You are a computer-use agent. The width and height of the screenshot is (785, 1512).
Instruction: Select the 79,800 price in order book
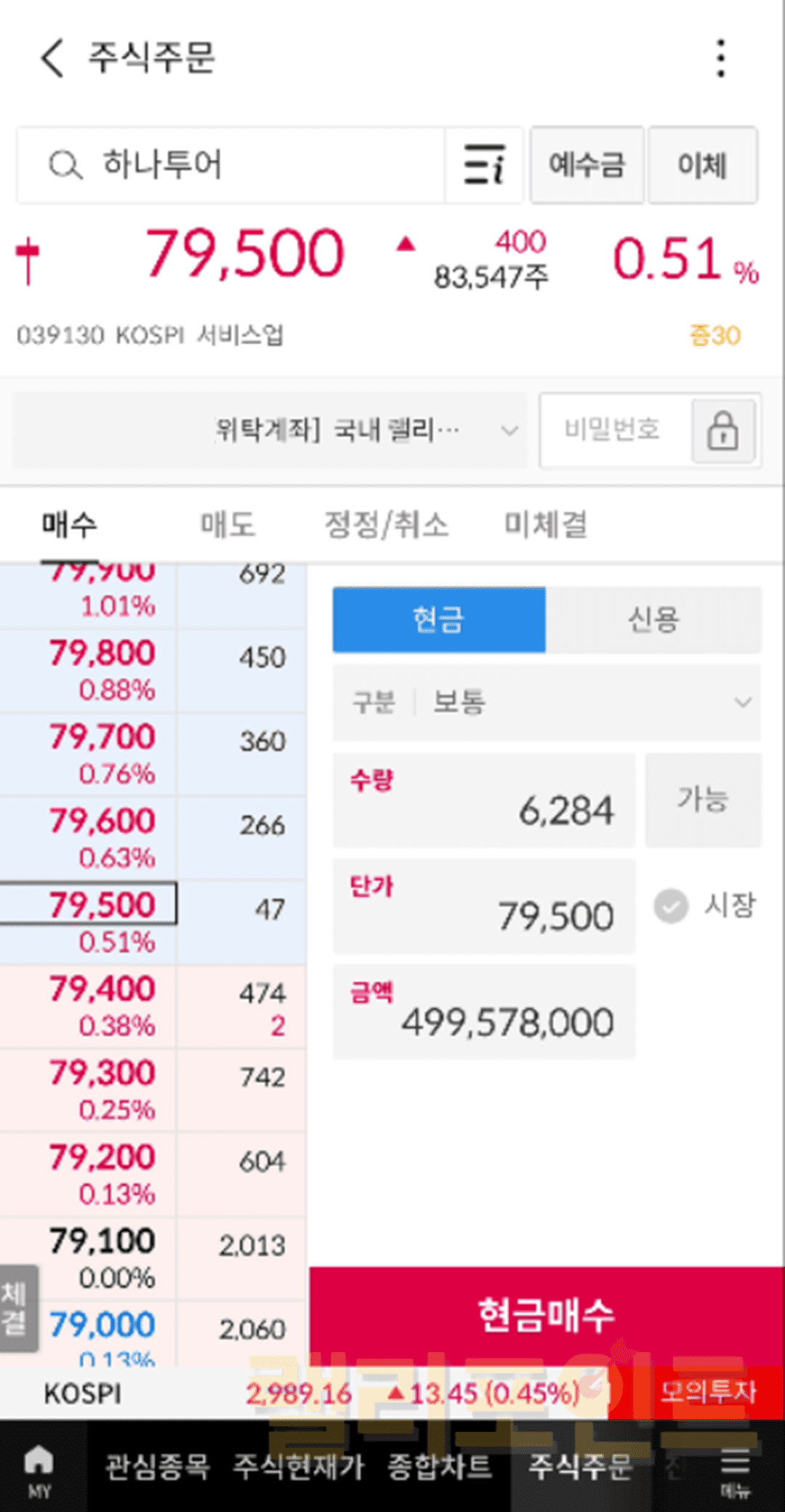coord(102,654)
